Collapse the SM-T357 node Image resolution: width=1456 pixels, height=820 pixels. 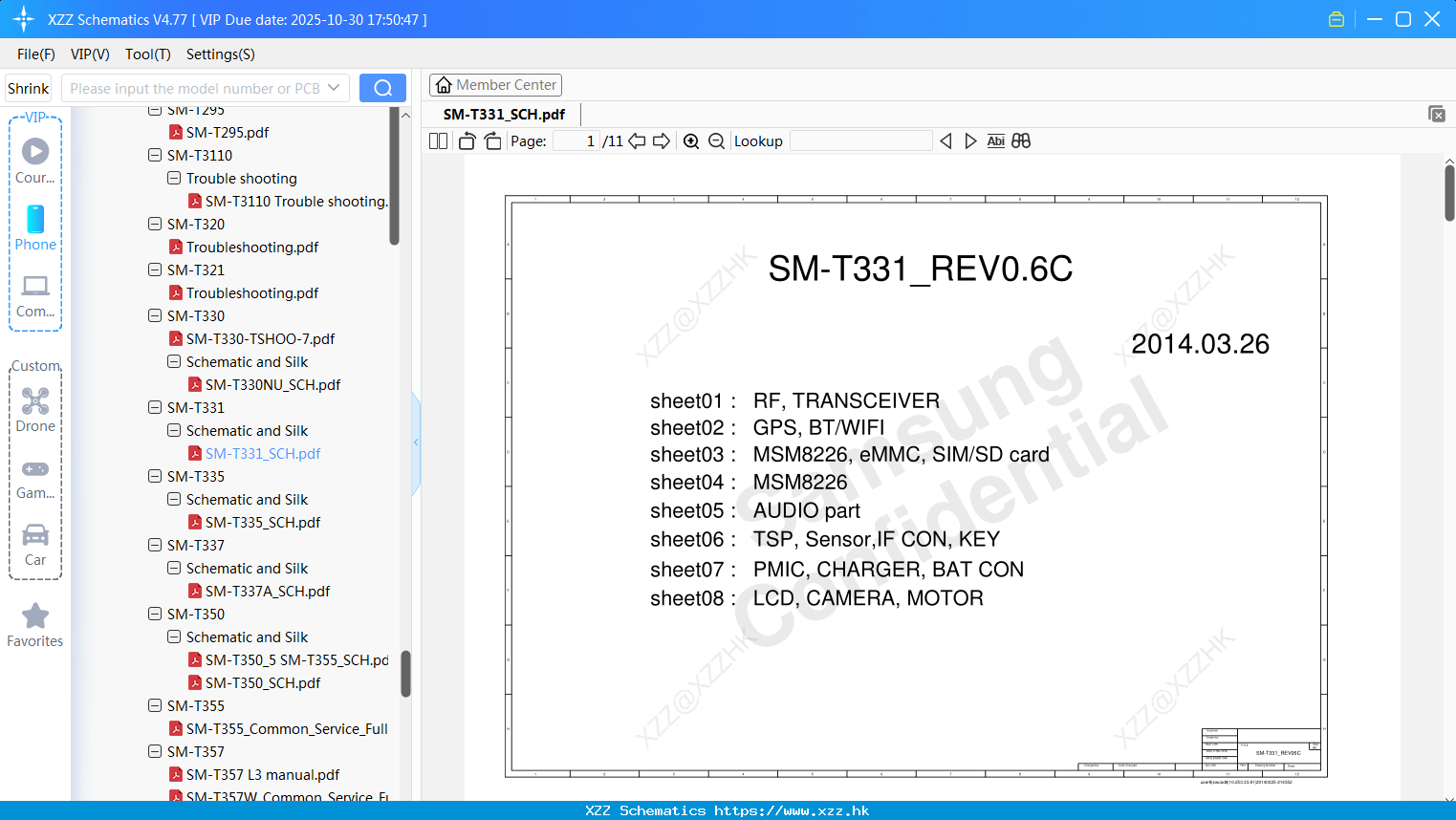(155, 751)
